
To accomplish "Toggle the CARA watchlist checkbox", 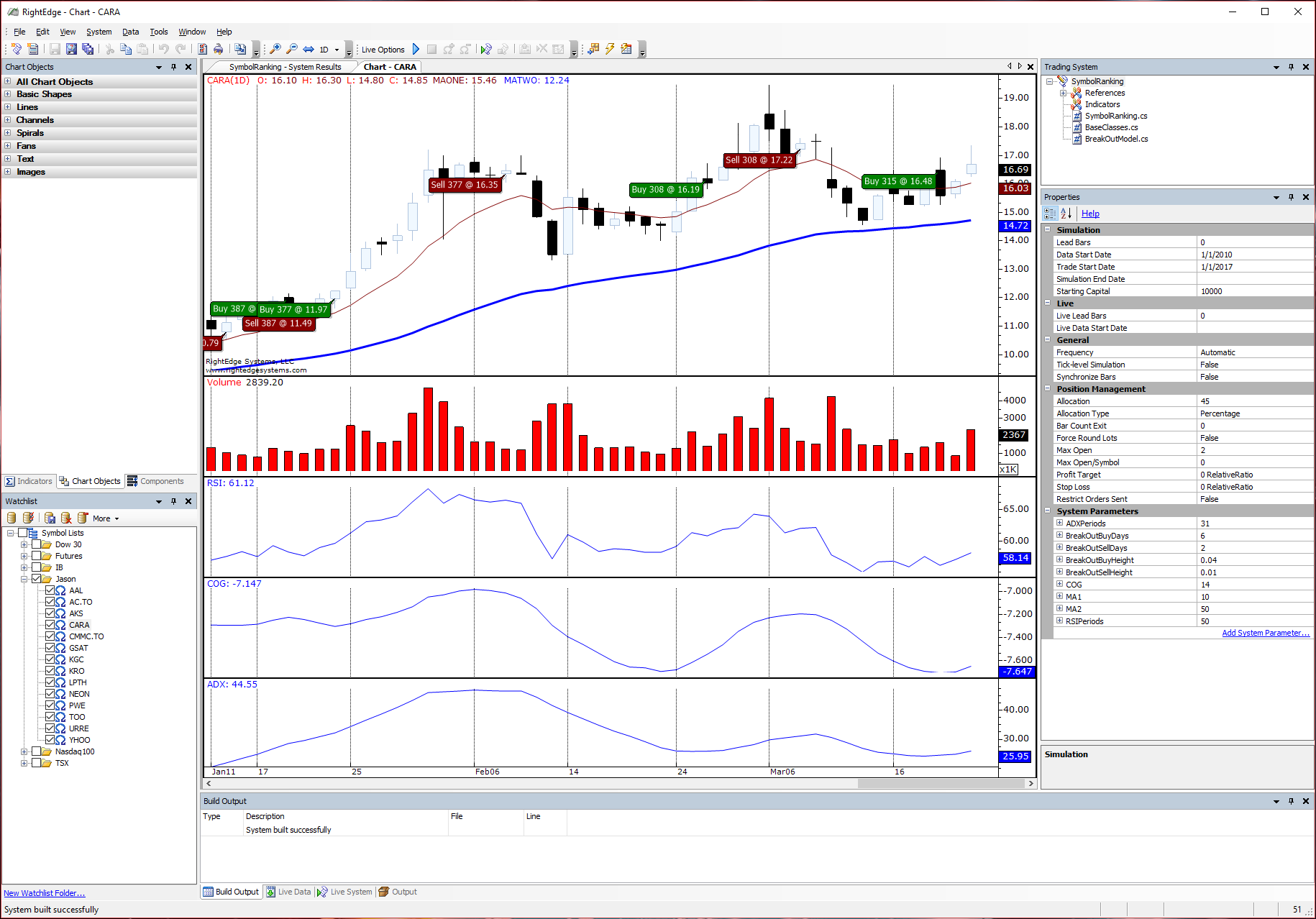I will [x=50, y=625].
